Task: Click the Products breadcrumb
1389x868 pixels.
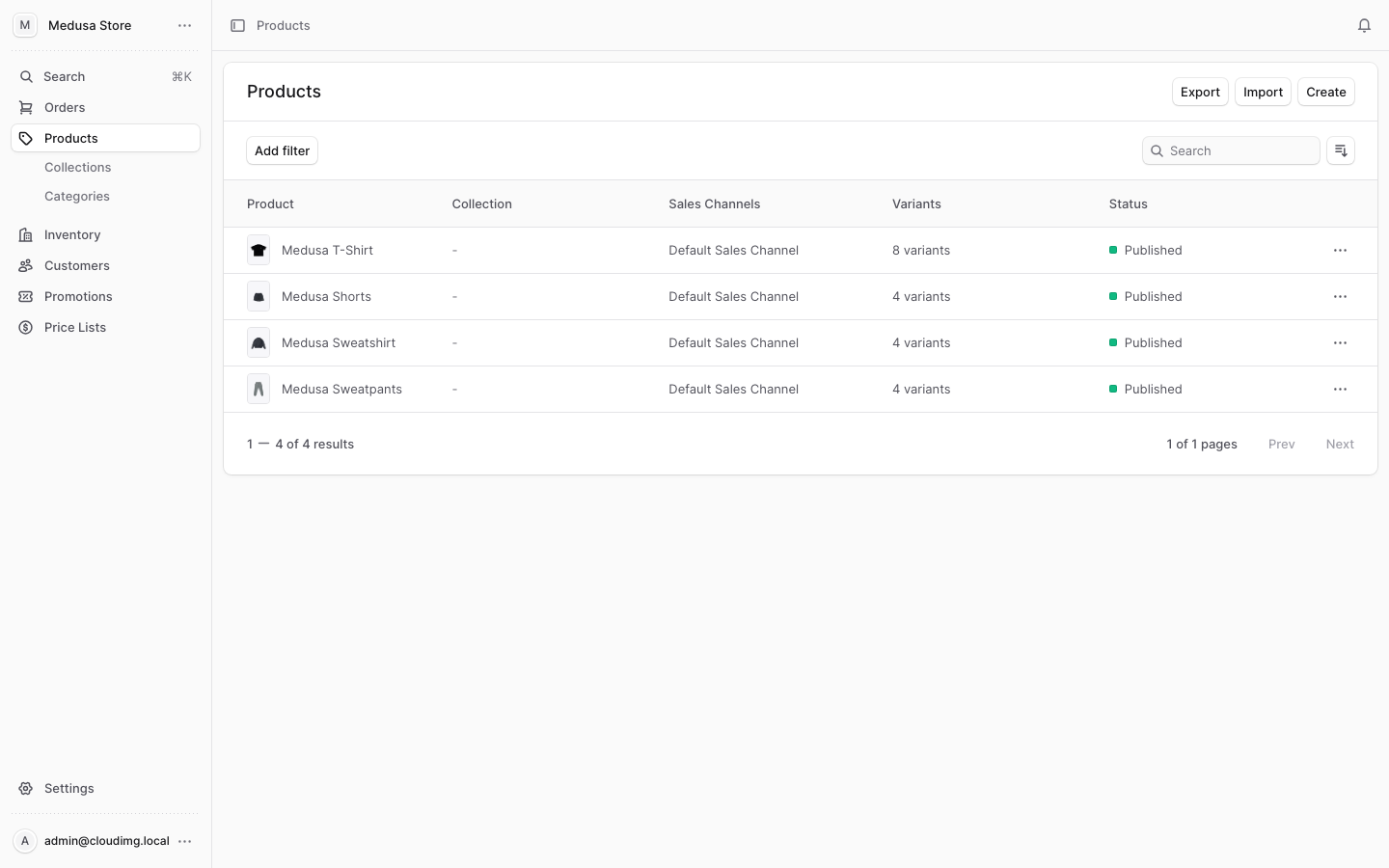Action: [283, 26]
